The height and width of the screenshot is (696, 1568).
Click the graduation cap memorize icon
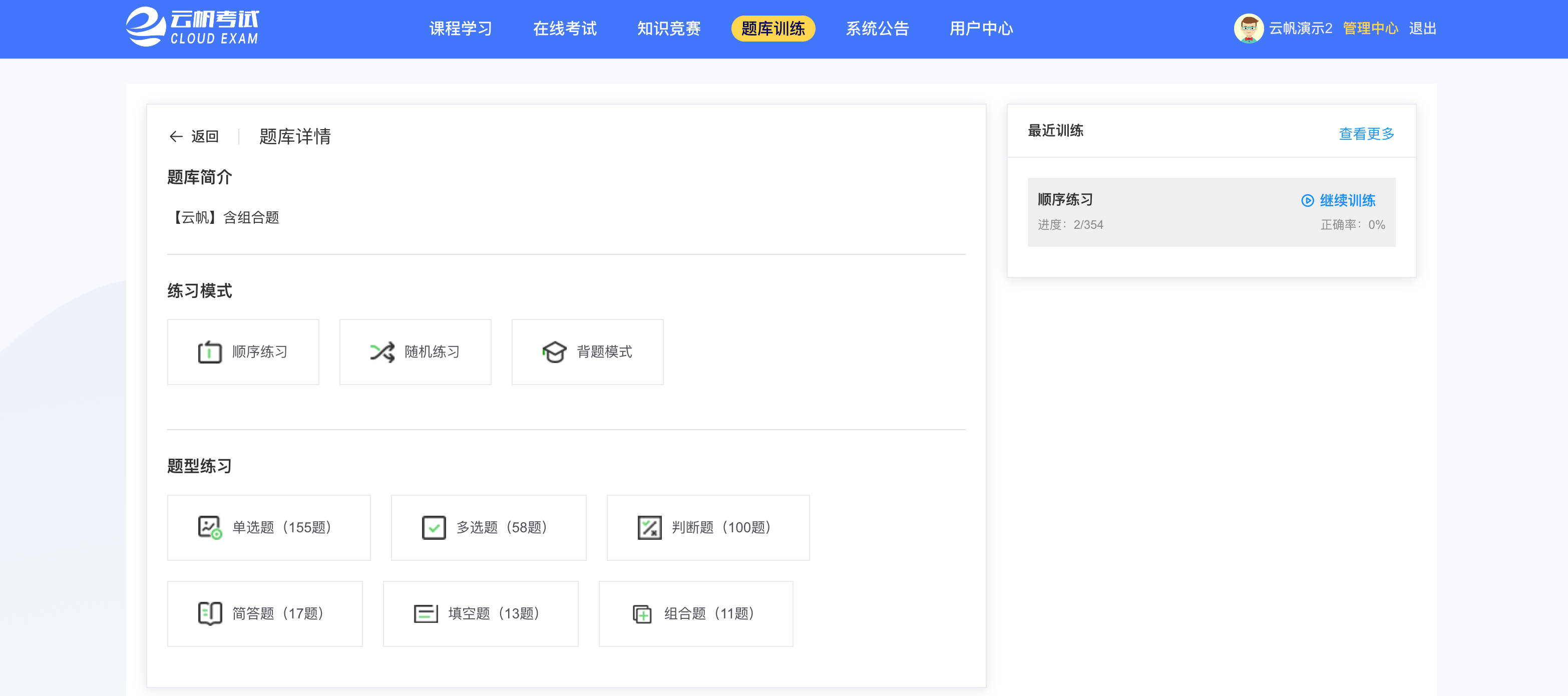[x=555, y=352]
